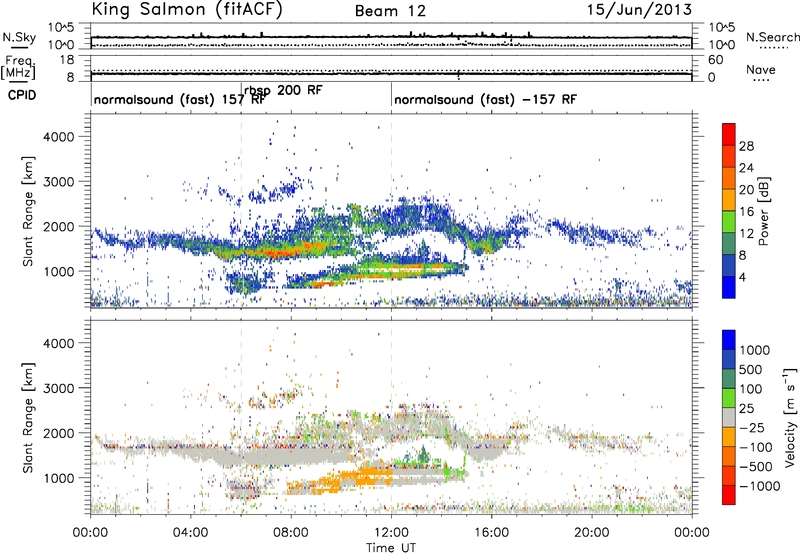The width and height of the screenshot is (800, 554).
Task: Click the 'CPID' row label
Action: tap(22, 95)
